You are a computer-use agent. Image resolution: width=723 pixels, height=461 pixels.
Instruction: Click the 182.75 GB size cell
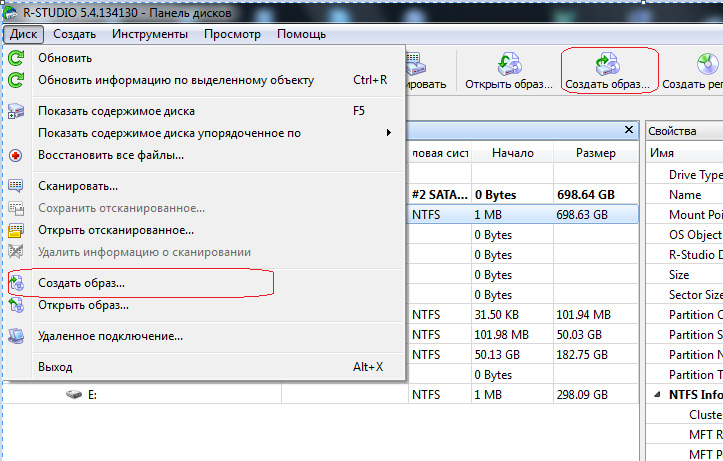(x=596, y=355)
